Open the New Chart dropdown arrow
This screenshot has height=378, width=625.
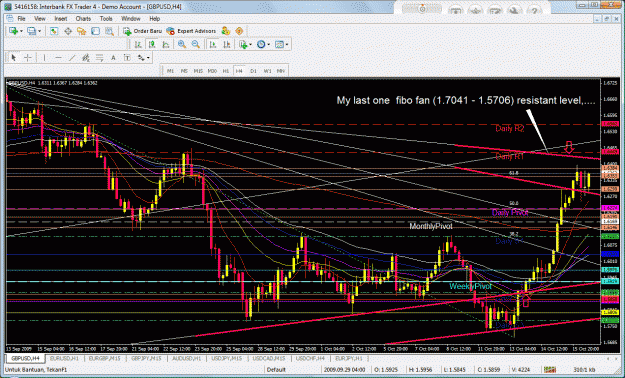coord(21,31)
